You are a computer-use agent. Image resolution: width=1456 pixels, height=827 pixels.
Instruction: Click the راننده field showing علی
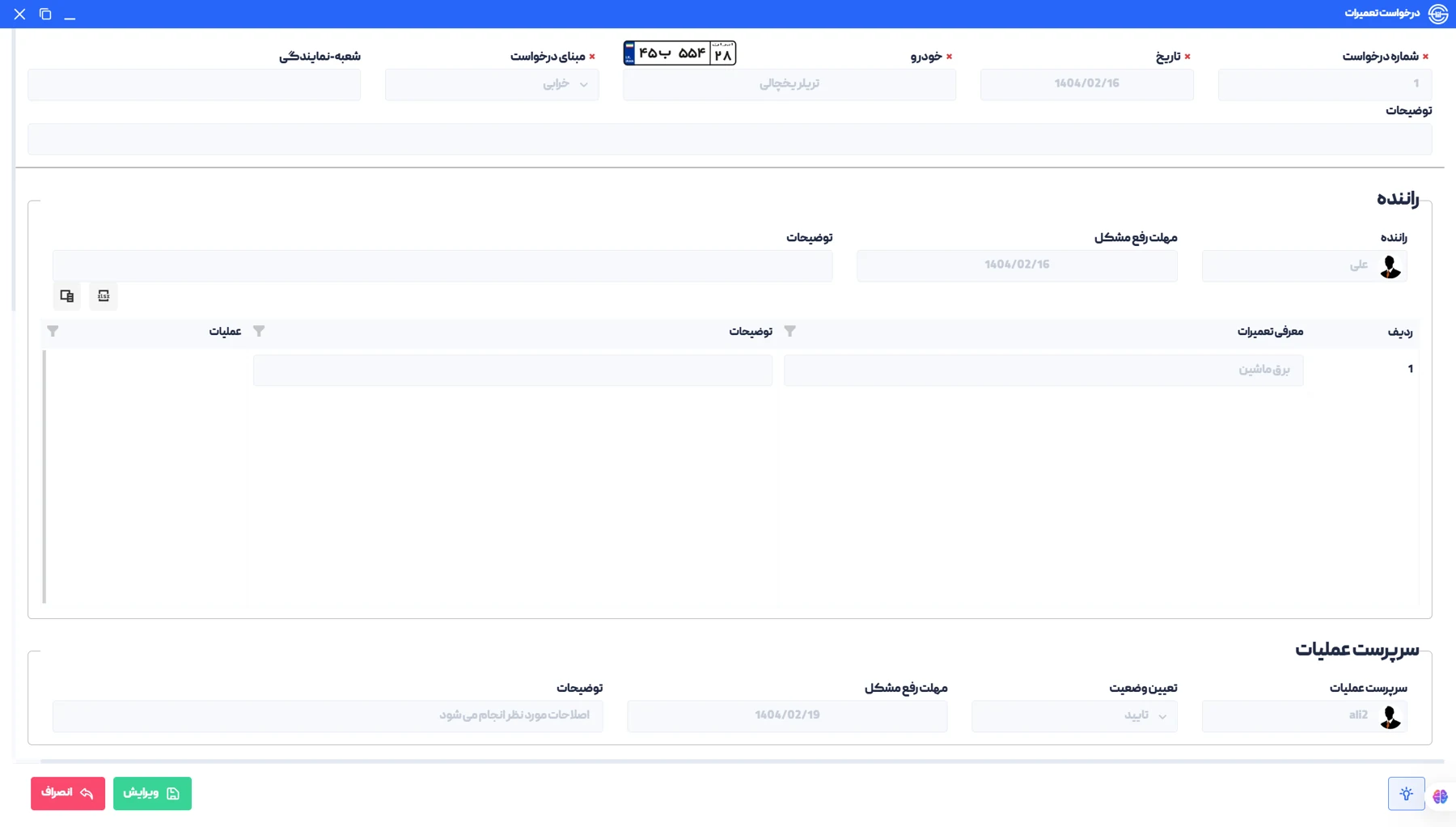[1305, 265]
